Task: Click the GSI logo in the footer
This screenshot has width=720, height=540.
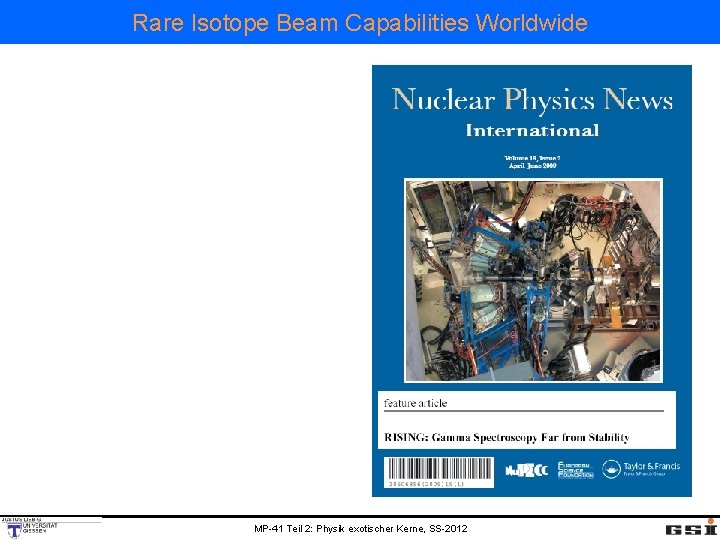Action: tap(691, 528)
